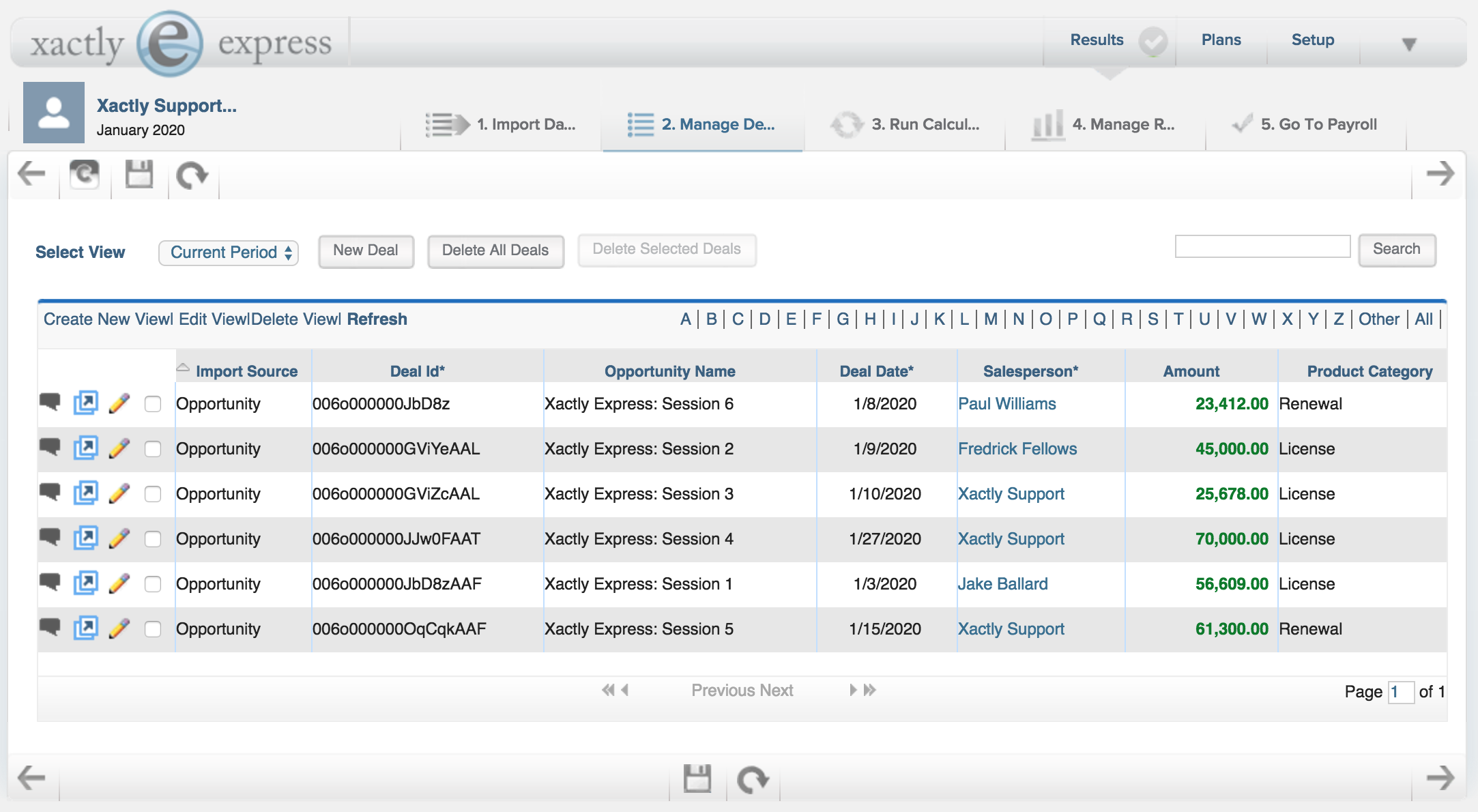Sort by the Import Source column
The width and height of the screenshot is (1478, 812).
click(246, 371)
